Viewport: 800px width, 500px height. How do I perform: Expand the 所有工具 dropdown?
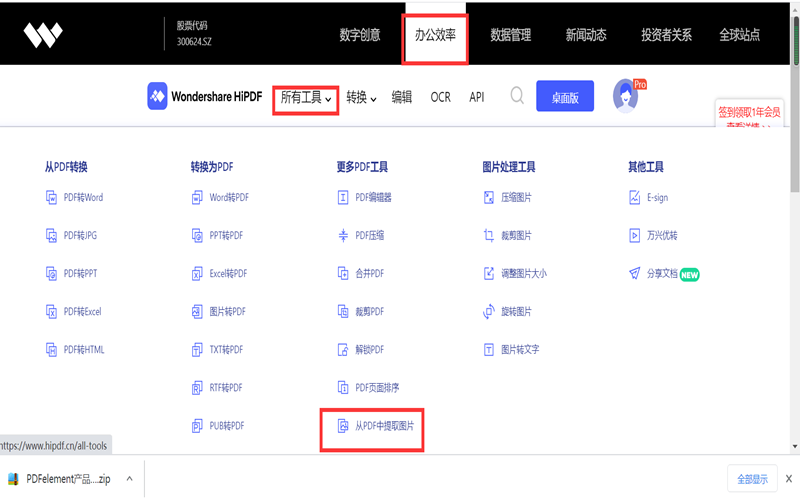point(305,98)
